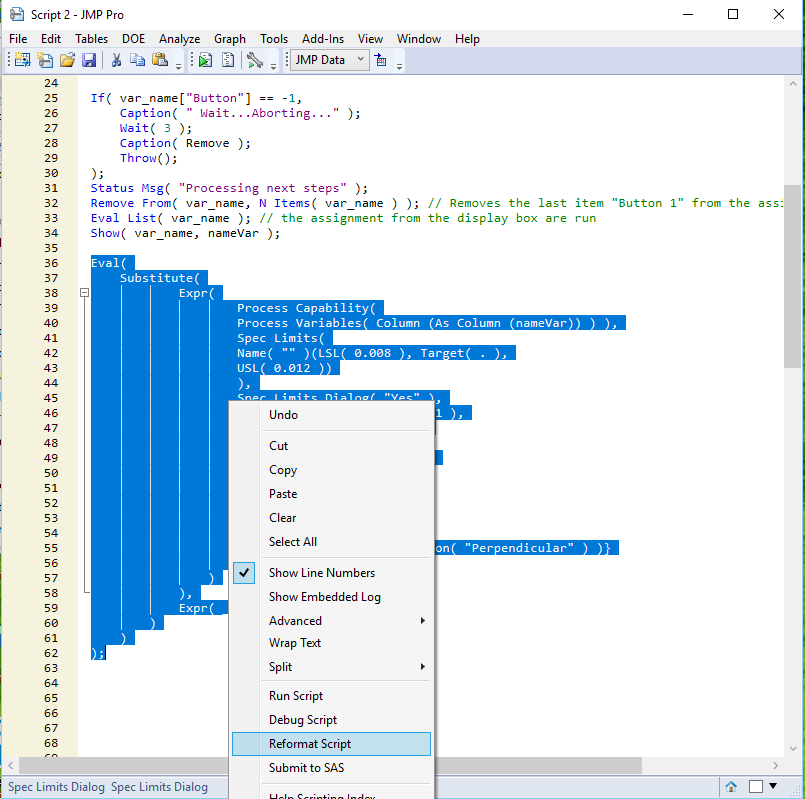
Task: Click the Run Script green arrow icon
Action: click(x=205, y=60)
